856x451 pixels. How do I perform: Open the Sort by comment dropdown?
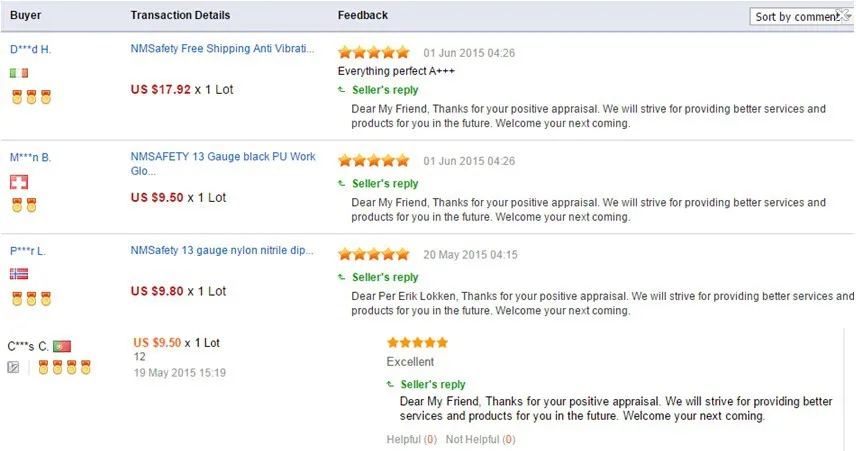pyautogui.click(x=801, y=17)
